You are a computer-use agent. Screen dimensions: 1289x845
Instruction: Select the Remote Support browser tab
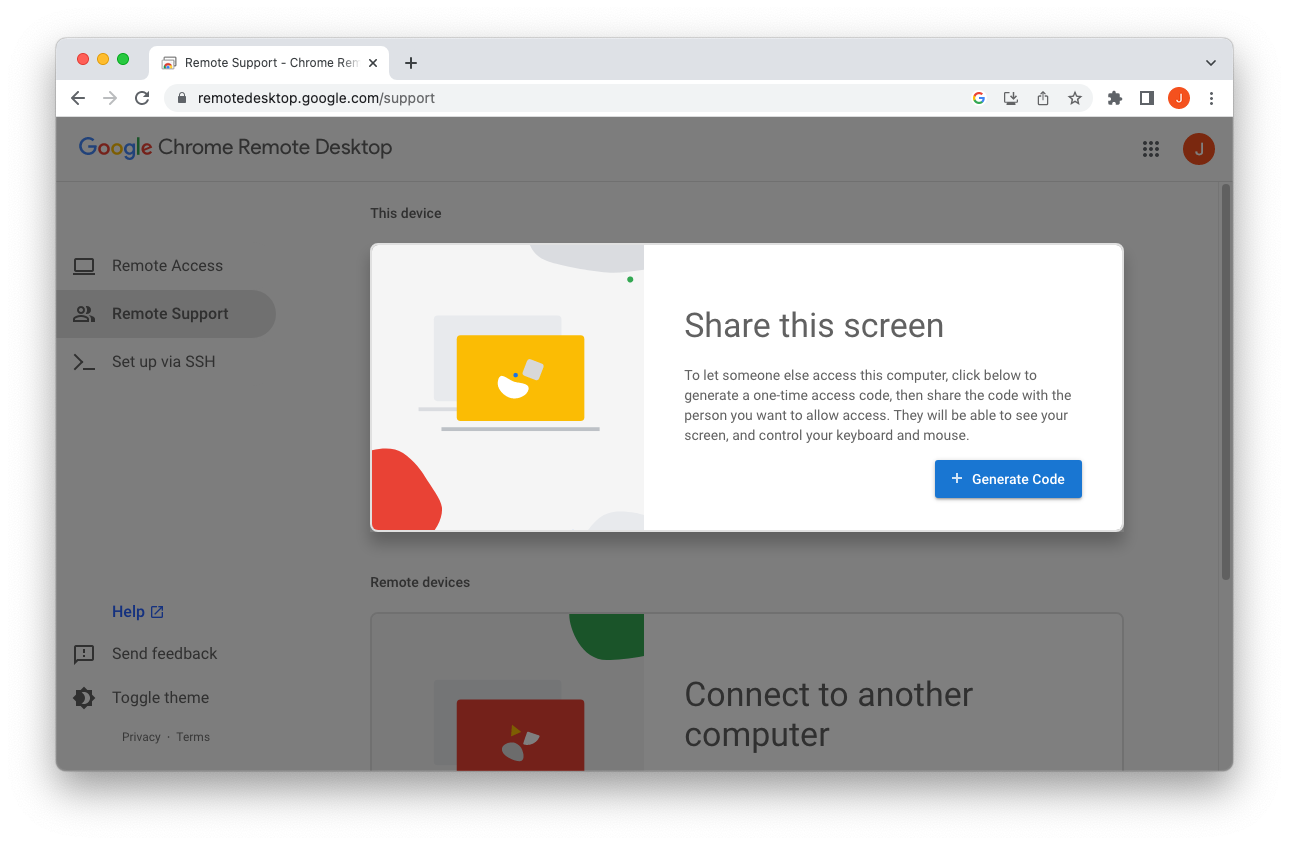pyautogui.click(x=270, y=63)
